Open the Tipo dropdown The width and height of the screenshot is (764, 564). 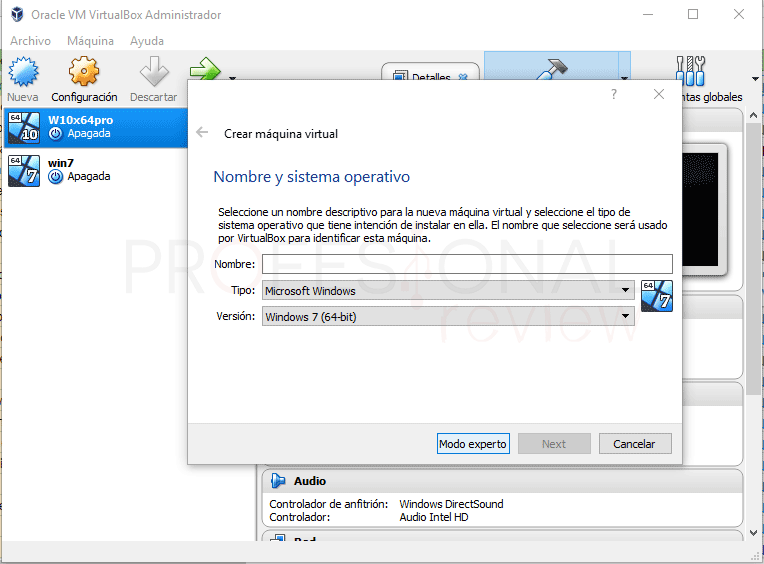point(448,290)
